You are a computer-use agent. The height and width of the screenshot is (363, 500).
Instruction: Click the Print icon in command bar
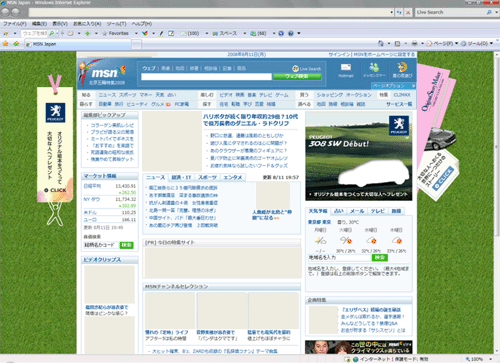(x=414, y=43)
